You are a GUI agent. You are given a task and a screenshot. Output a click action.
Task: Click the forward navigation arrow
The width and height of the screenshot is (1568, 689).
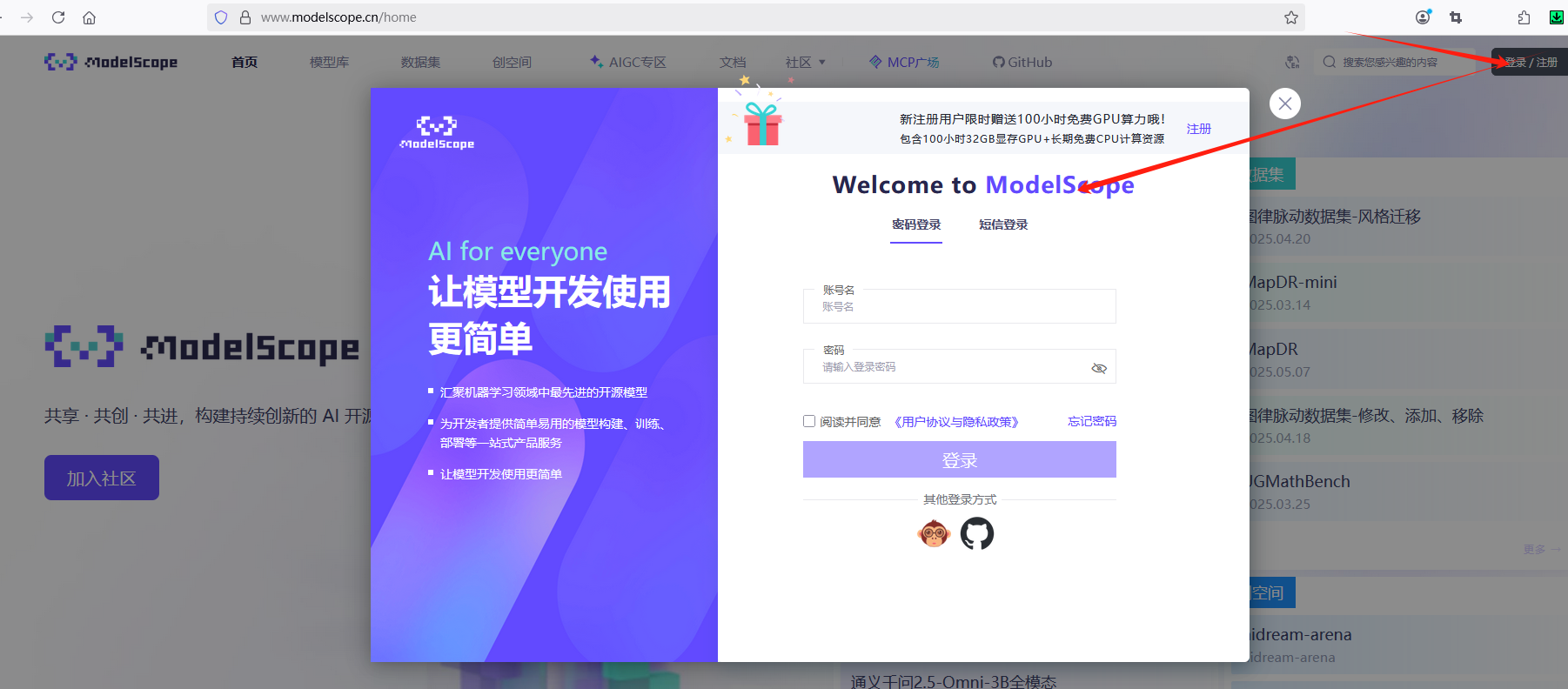click(x=27, y=17)
